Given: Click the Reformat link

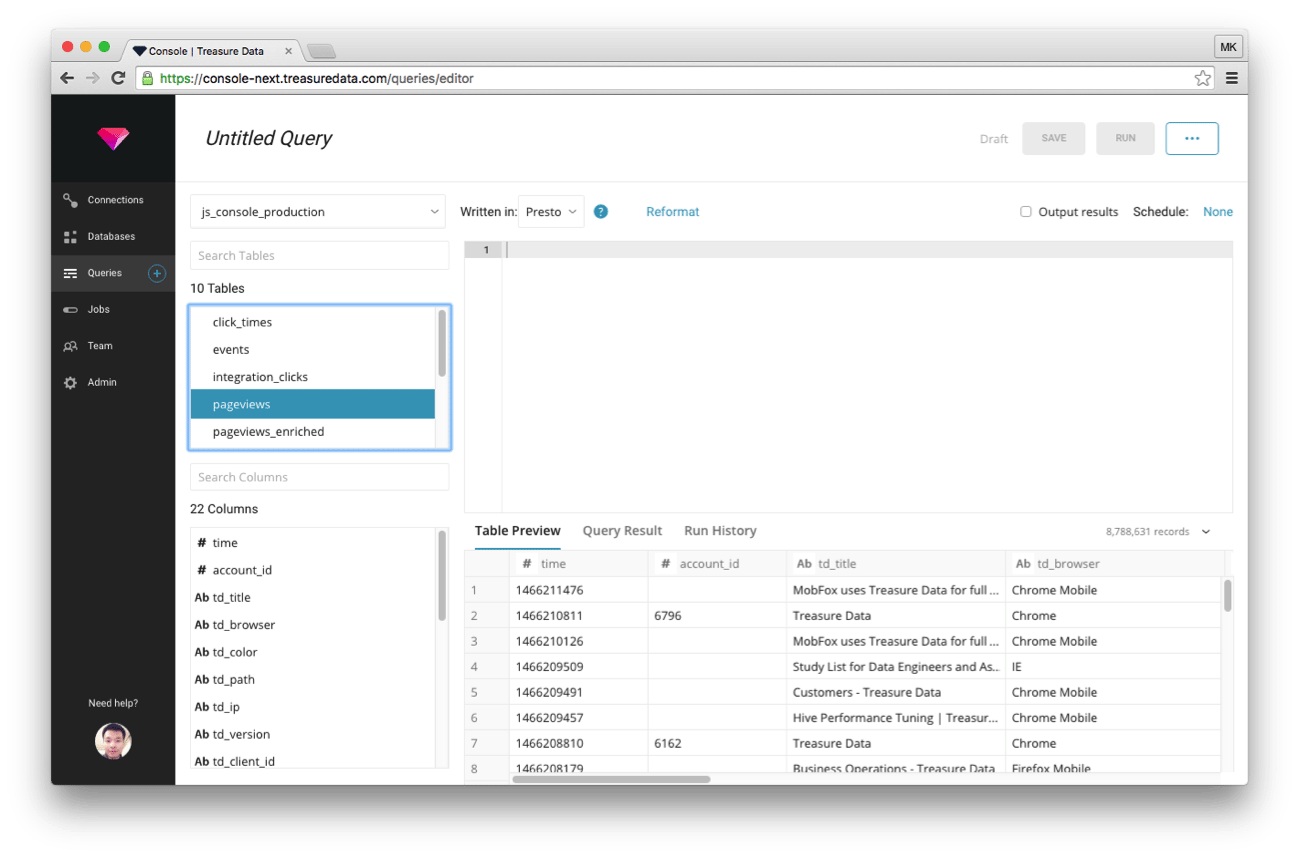Looking at the screenshot, I should (673, 212).
